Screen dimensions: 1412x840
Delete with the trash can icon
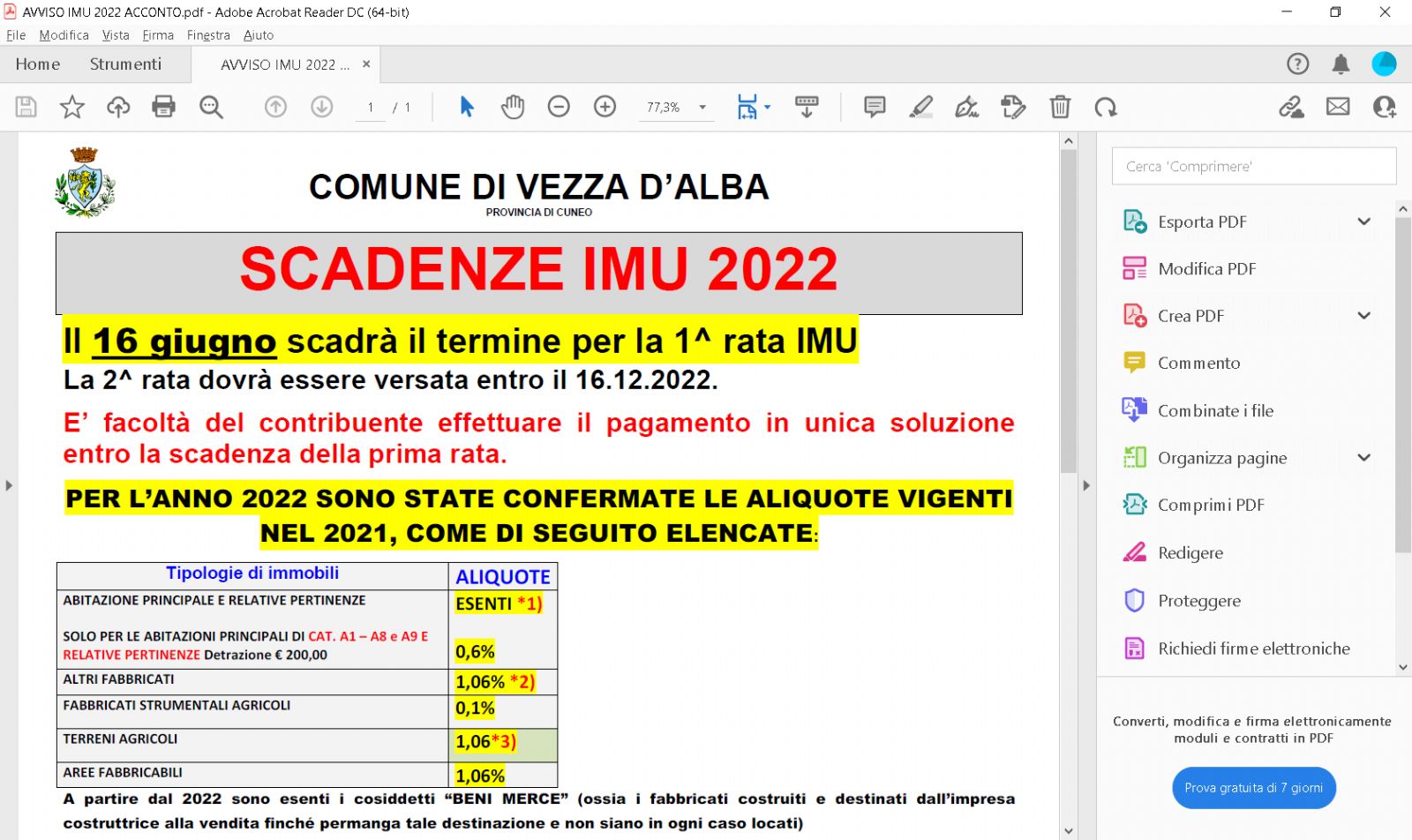click(x=1060, y=107)
